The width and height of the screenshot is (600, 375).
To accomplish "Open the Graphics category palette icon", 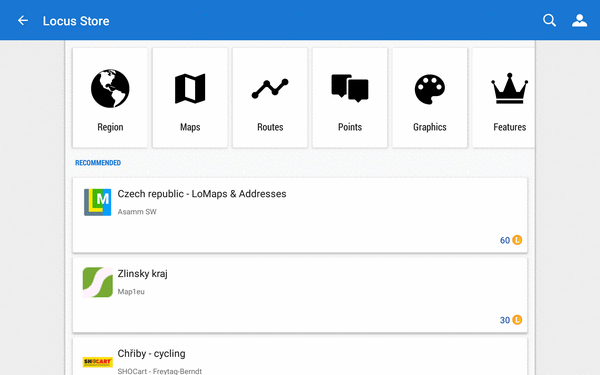I will pyautogui.click(x=430, y=89).
